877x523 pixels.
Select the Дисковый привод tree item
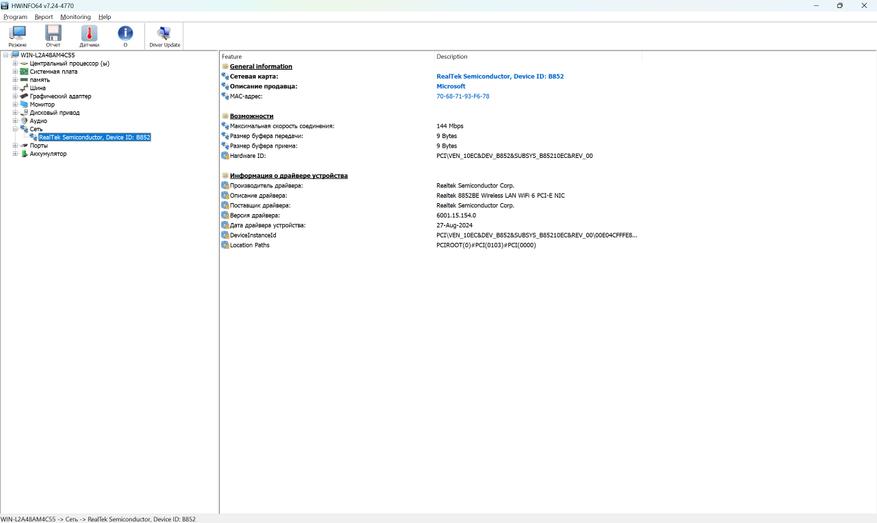54,112
